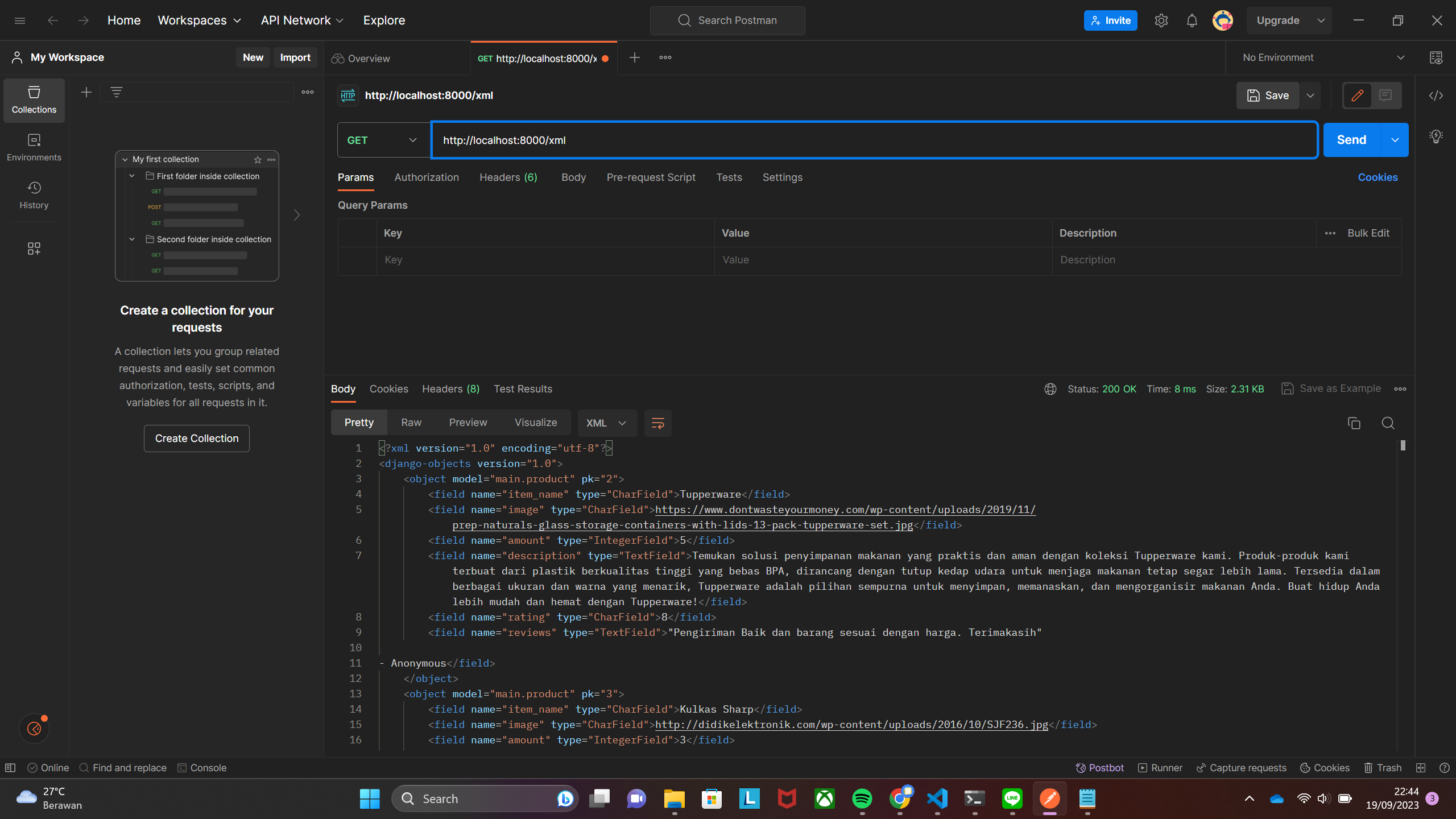The image size is (1456, 819).
Task: Click inside the request URL field
Action: click(x=796, y=139)
